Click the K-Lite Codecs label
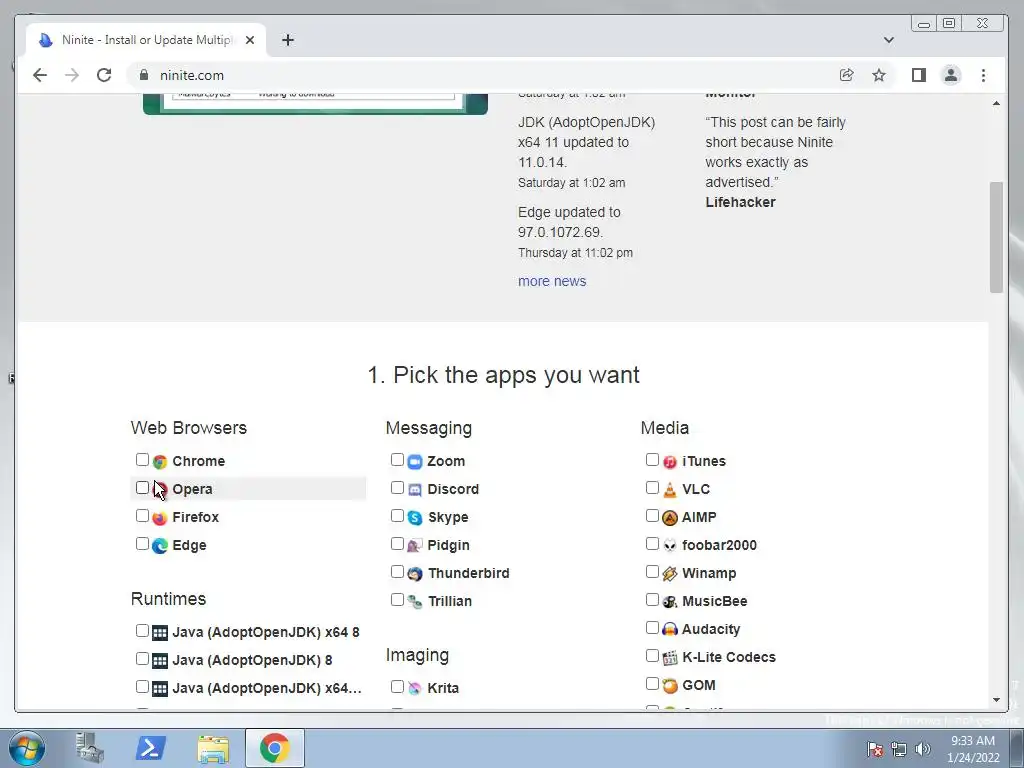The width and height of the screenshot is (1024, 768). (x=729, y=658)
